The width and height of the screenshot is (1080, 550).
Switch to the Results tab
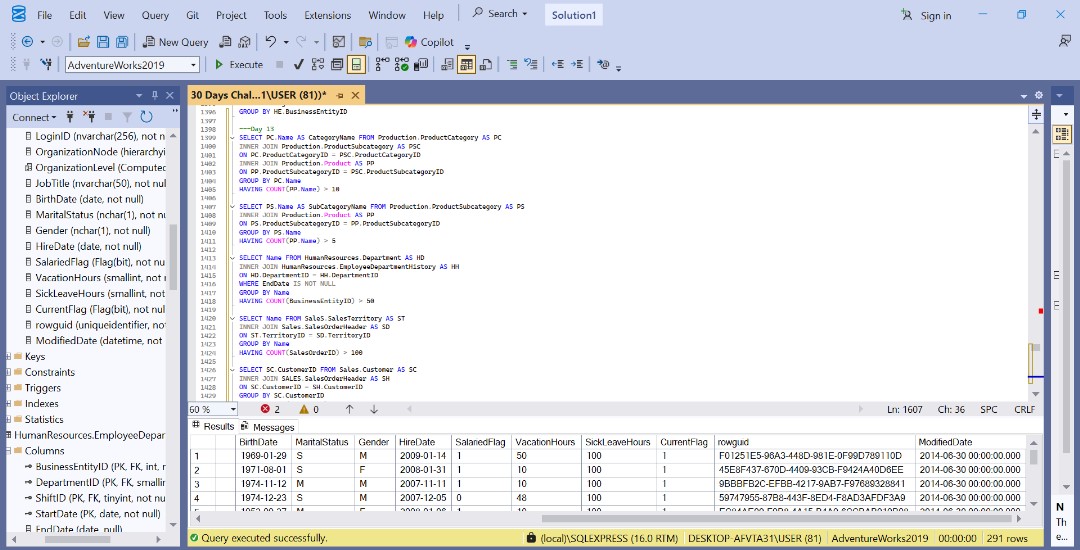point(213,426)
